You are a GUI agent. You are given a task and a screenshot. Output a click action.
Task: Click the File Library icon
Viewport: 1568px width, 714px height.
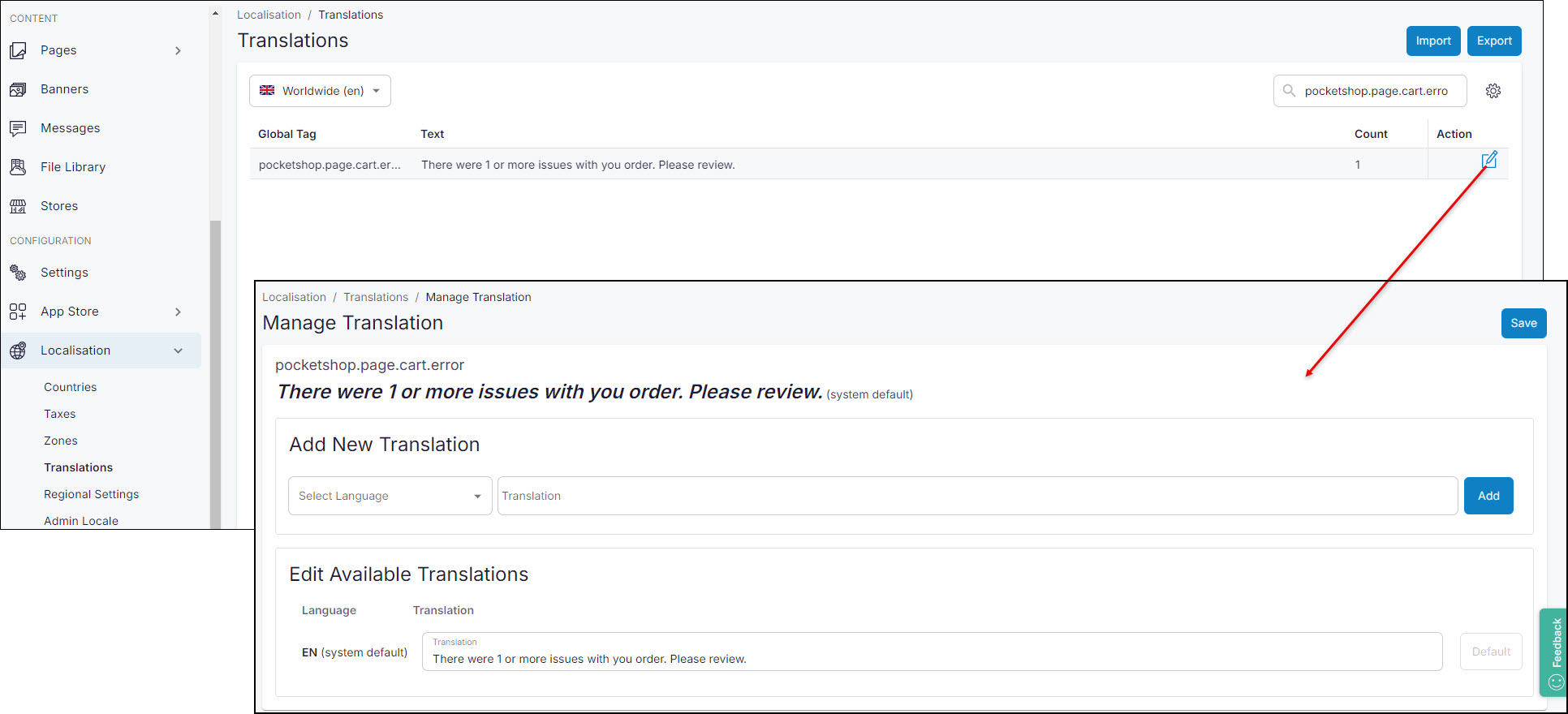coord(18,167)
